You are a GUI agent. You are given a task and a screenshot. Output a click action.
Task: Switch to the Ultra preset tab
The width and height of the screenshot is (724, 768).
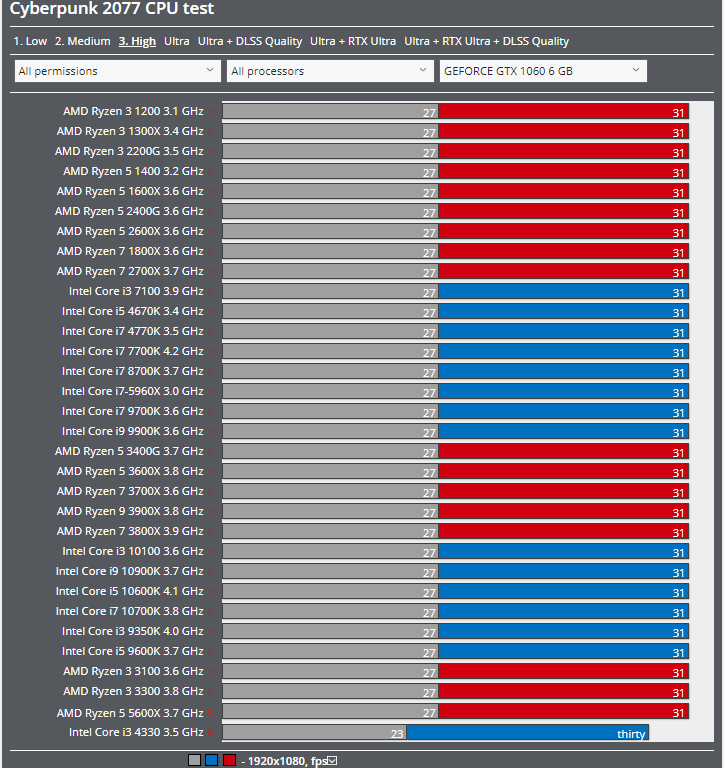[177, 41]
